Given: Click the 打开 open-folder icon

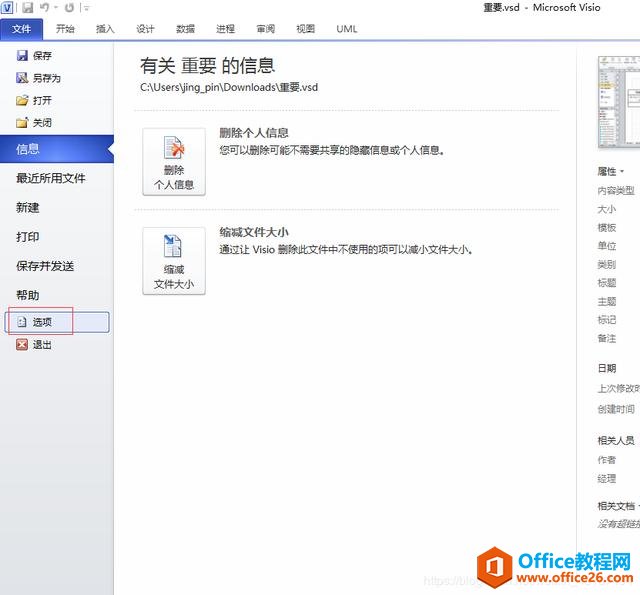Looking at the screenshot, I should (22, 100).
